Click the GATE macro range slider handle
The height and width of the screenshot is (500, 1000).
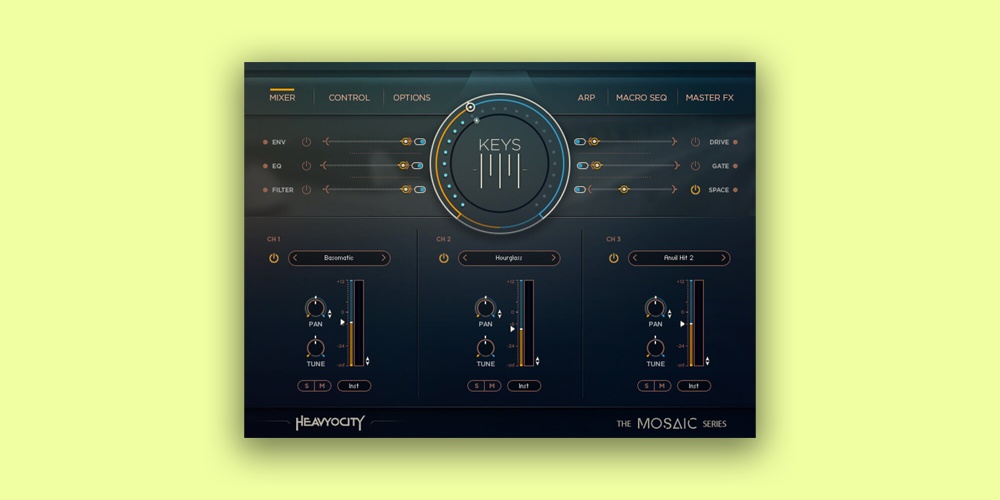pyautogui.click(x=596, y=165)
